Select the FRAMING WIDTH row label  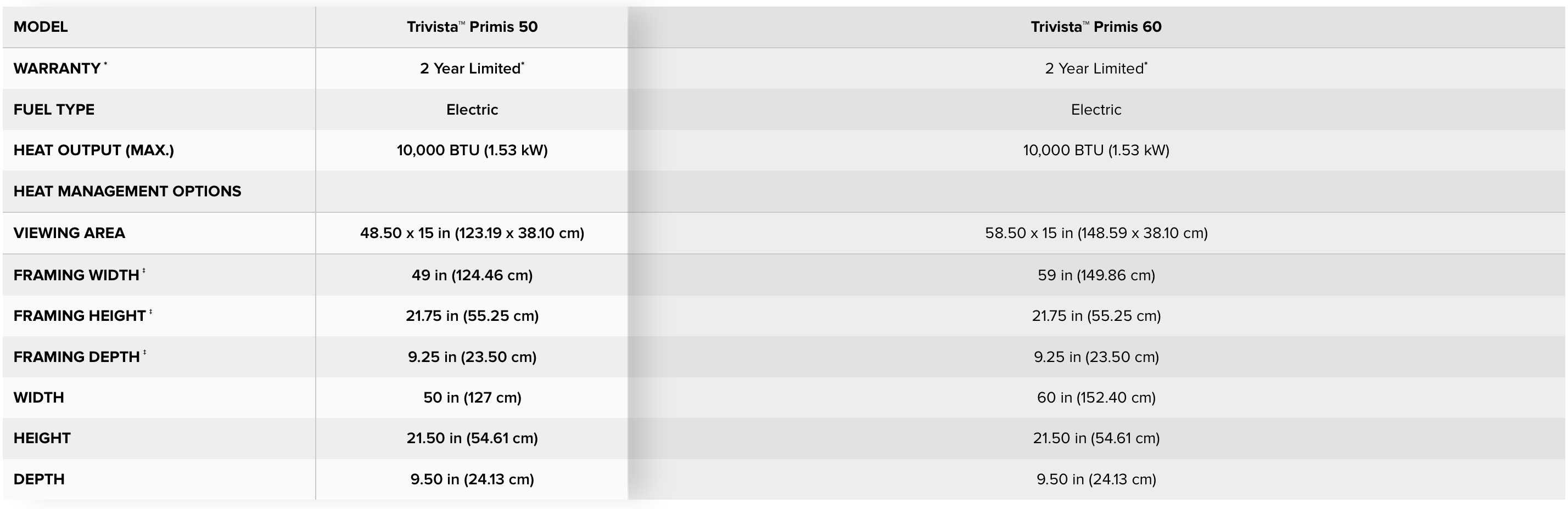[x=77, y=275]
